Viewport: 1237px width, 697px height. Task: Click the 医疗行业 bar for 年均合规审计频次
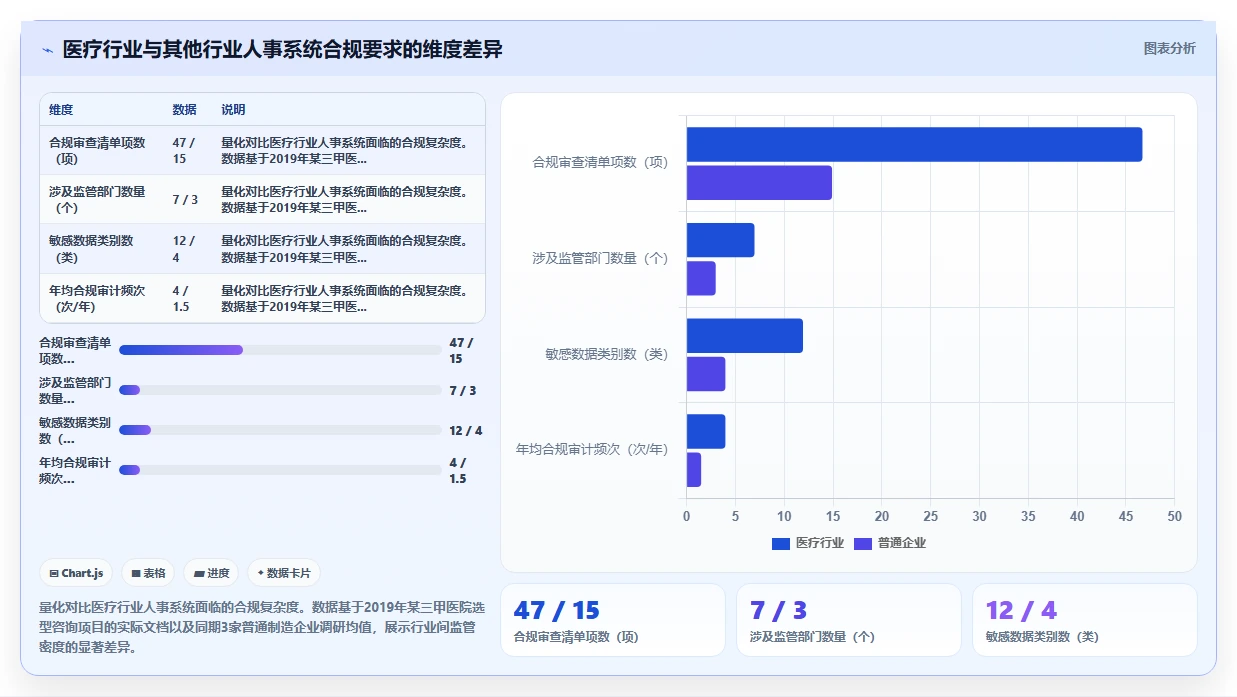tap(706, 431)
